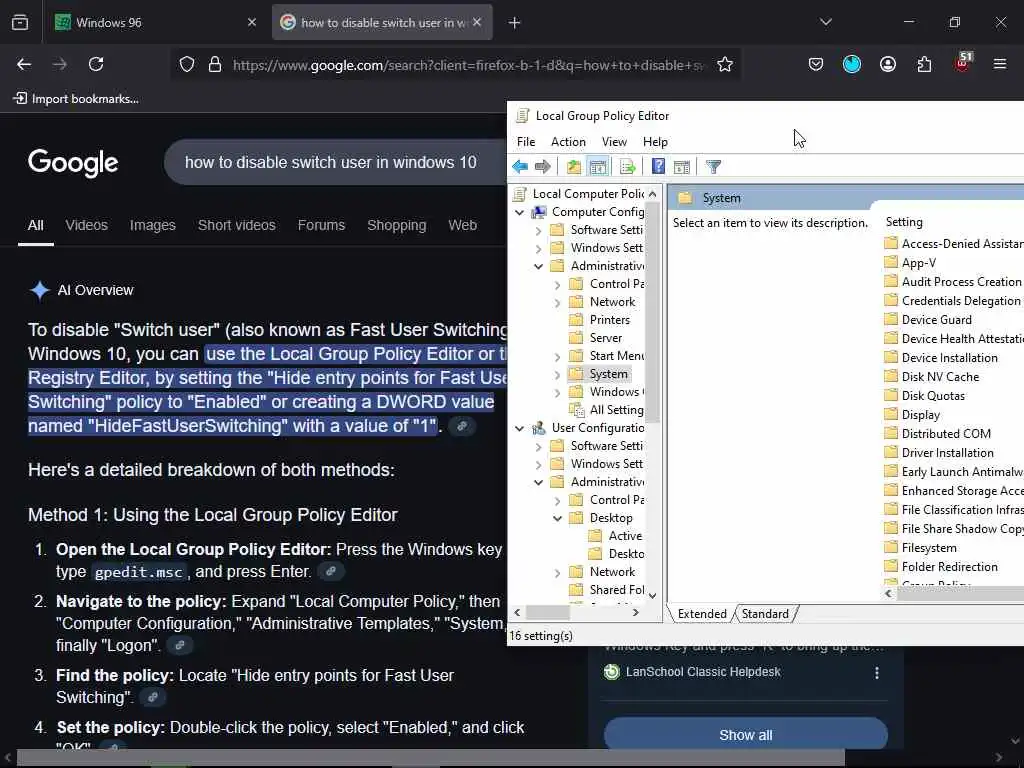
Task: Click the Google logo
Action: click(73, 163)
